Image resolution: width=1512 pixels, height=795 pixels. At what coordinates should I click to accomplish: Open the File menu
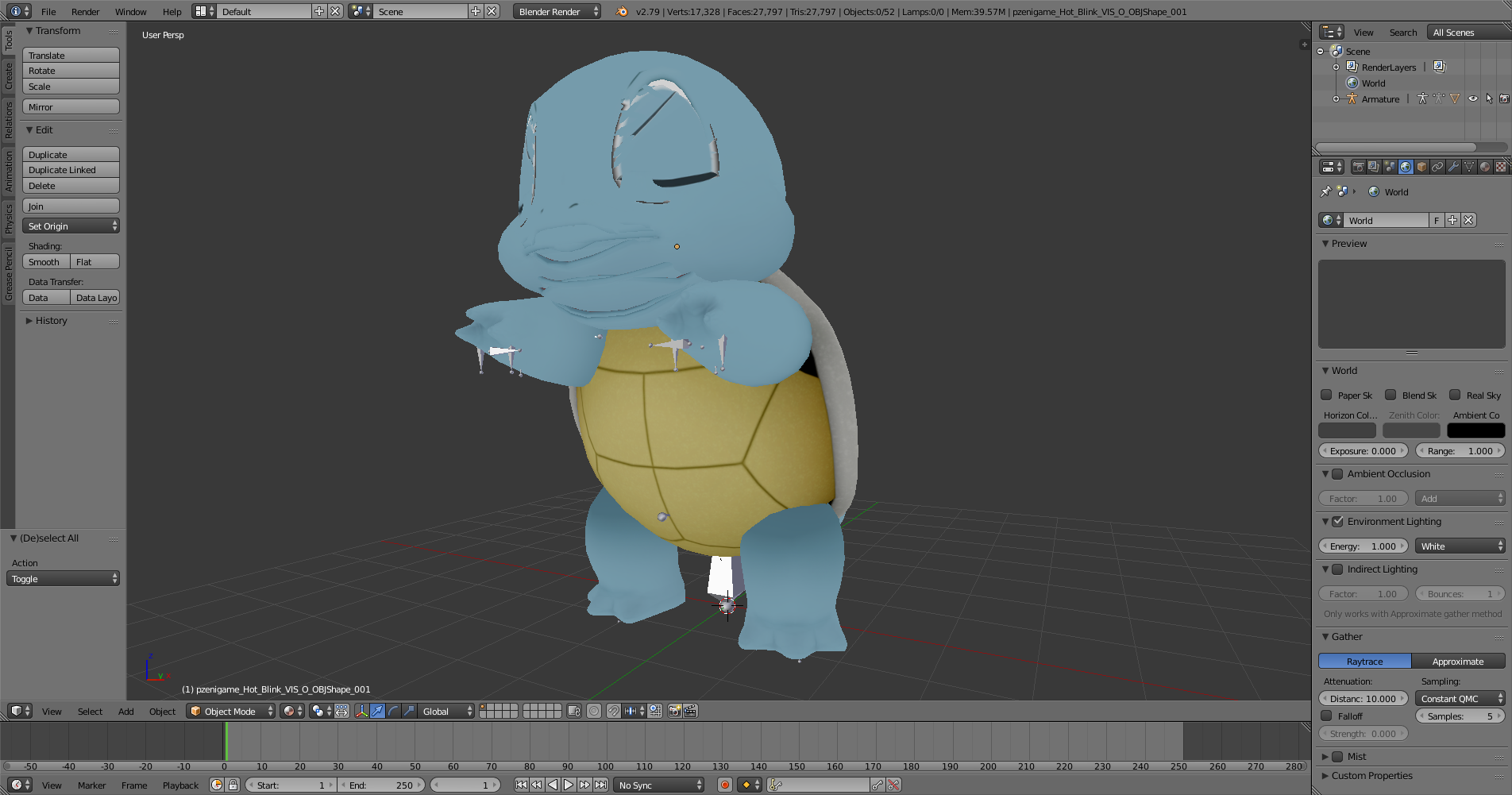[x=48, y=11]
